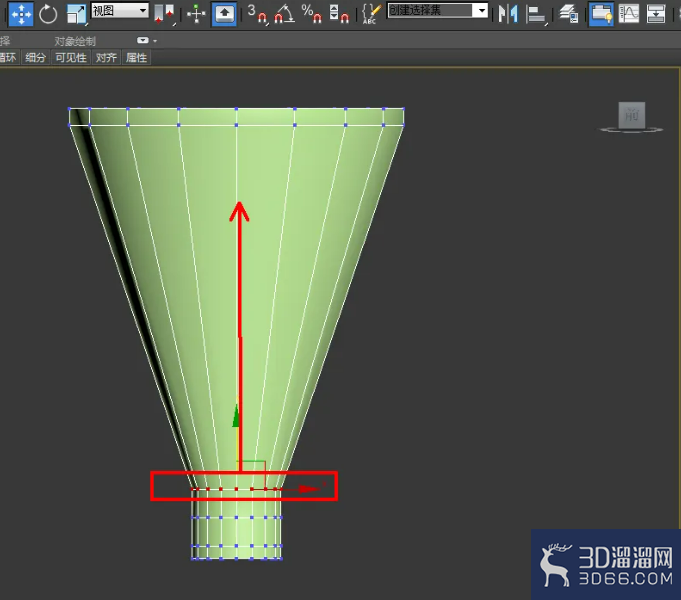
Task: Click the Edit Named Selection Sets icon
Action: pyautogui.click(x=371, y=14)
